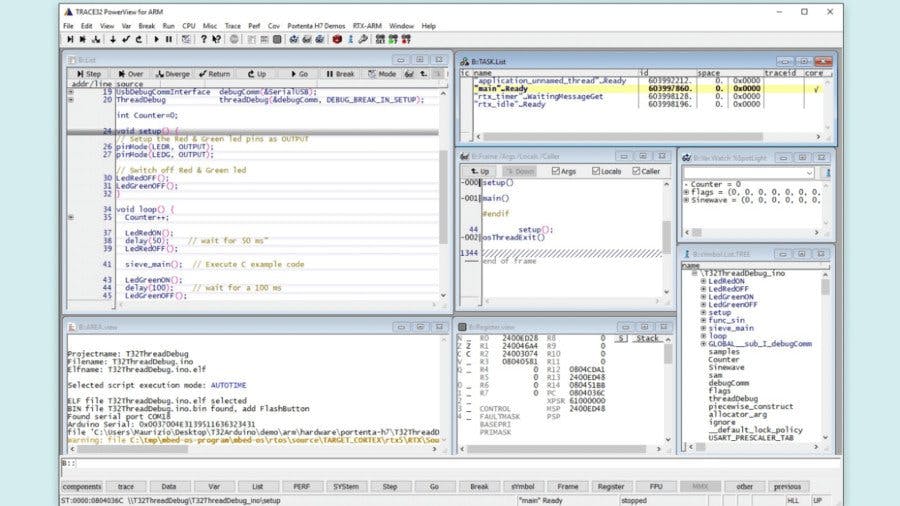Click the grey round stop icon in toolbar
This screenshot has height=506, width=900.
coord(234,40)
